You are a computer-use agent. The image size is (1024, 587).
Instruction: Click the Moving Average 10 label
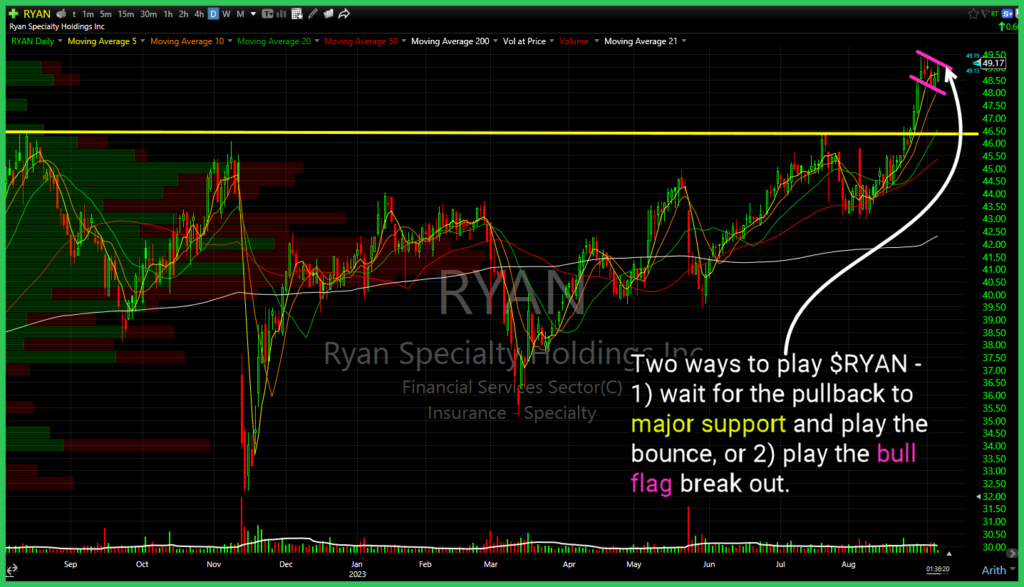[187, 41]
